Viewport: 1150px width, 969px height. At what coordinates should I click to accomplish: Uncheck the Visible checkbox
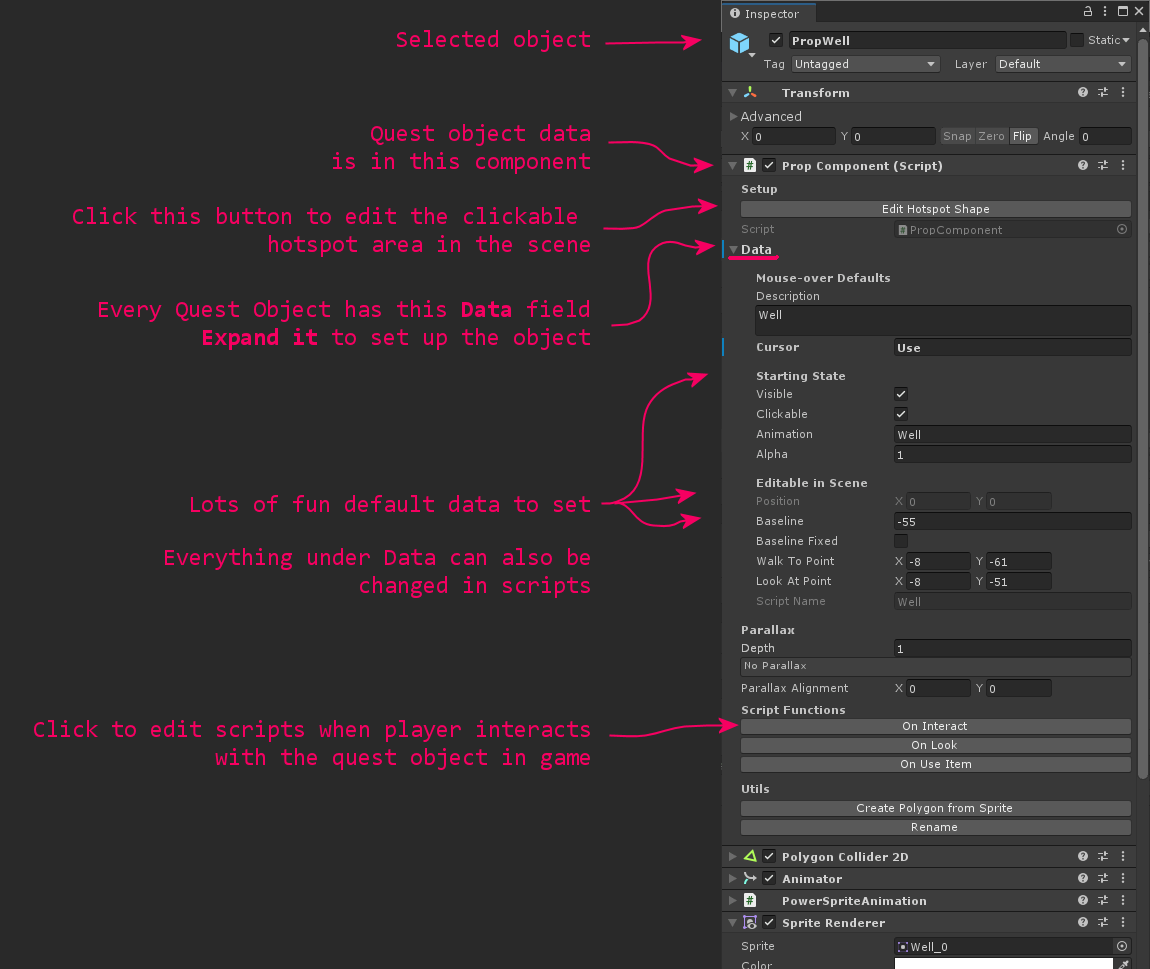(901, 394)
